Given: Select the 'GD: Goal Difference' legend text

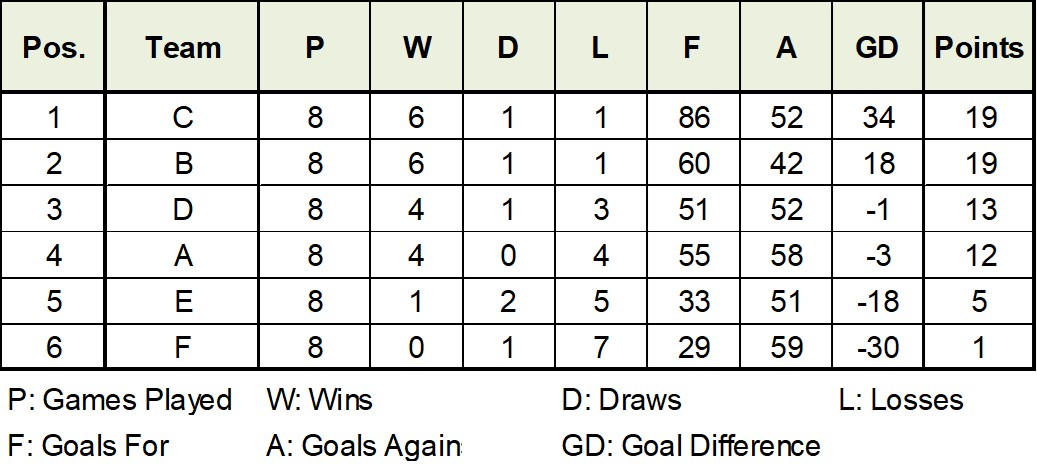Looking at the screenshot, I should pos(691,445).
